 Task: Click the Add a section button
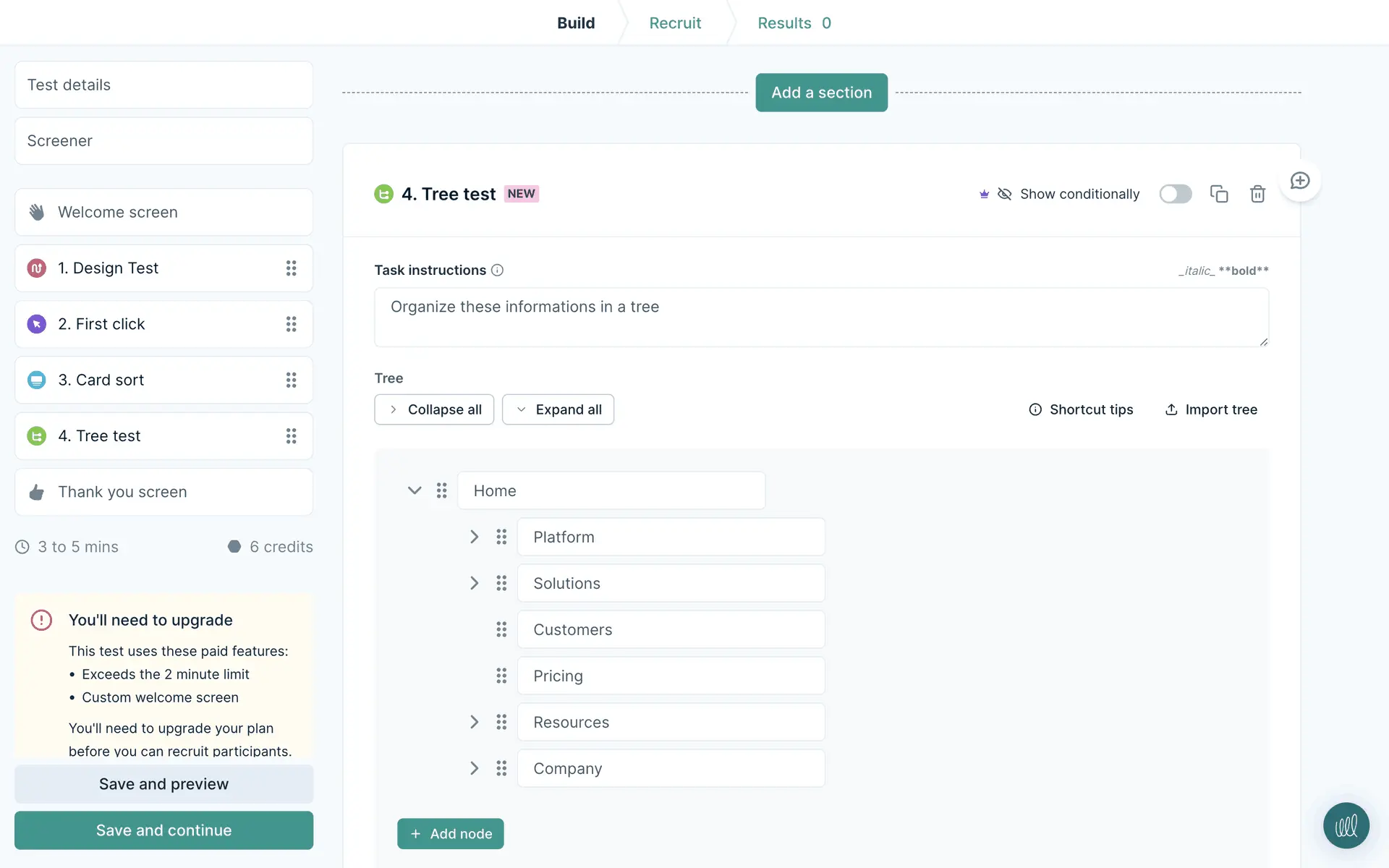tap(821, 93)
